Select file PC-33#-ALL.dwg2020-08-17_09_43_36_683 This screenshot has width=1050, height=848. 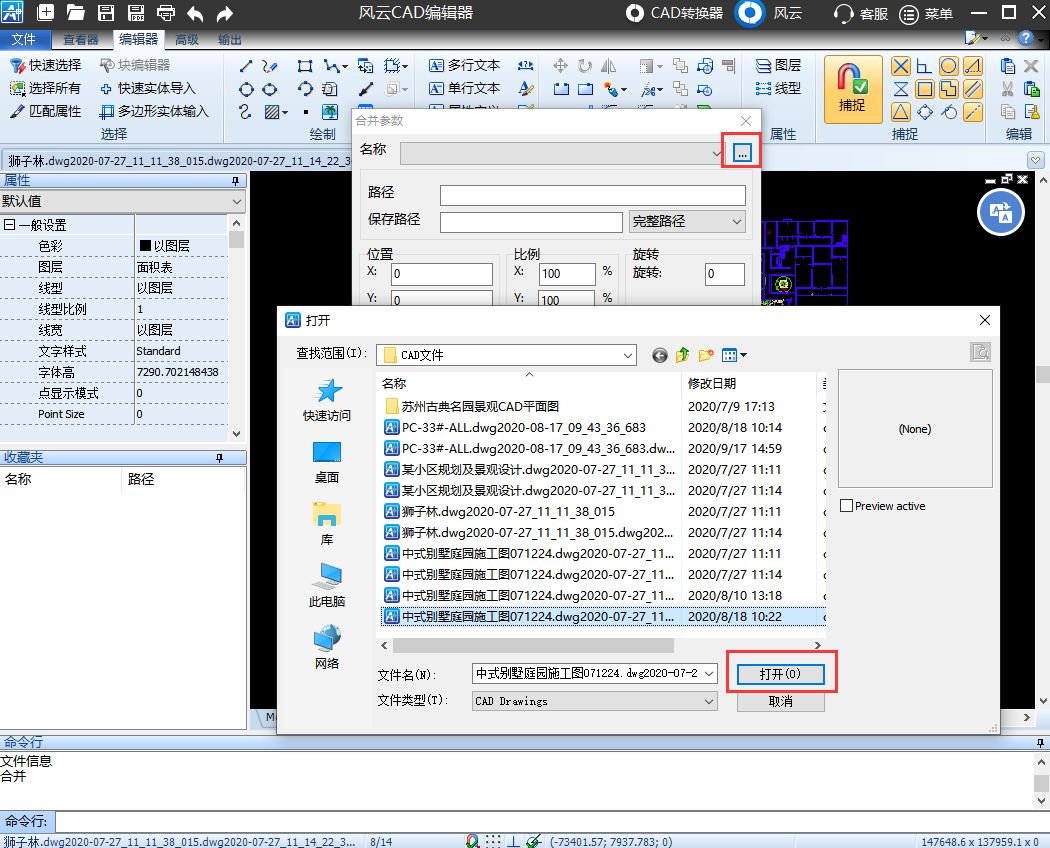pos(523,427)
